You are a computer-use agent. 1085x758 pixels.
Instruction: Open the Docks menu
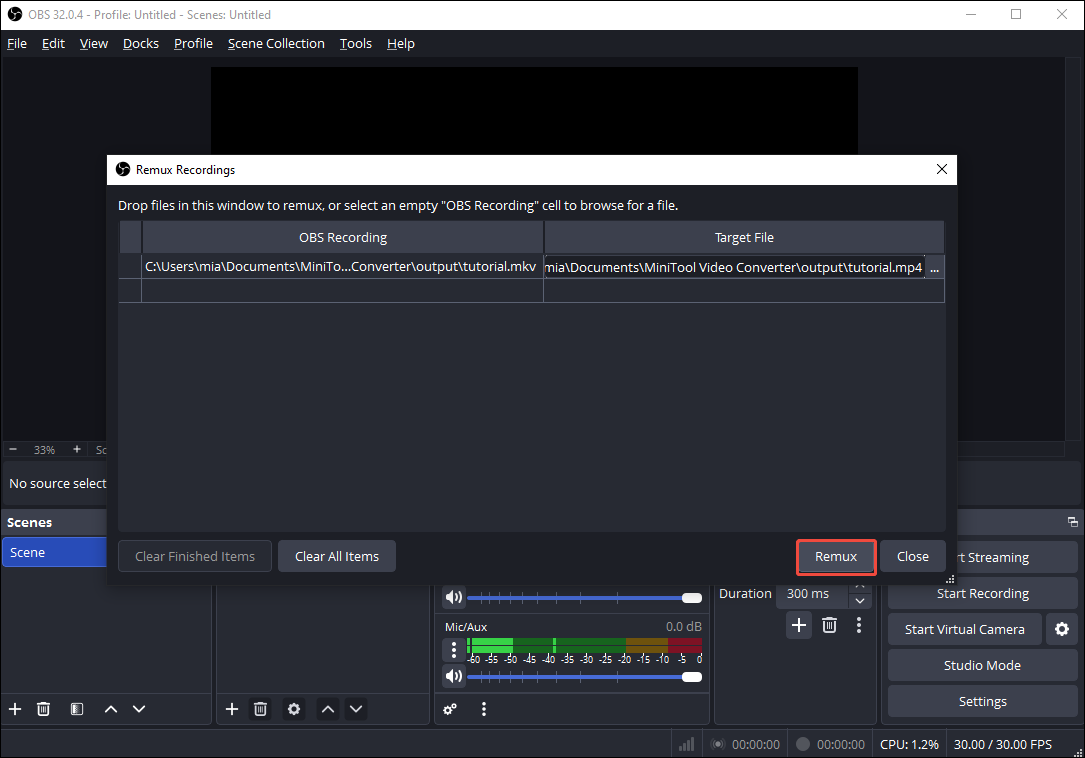(x=140, y=43)
